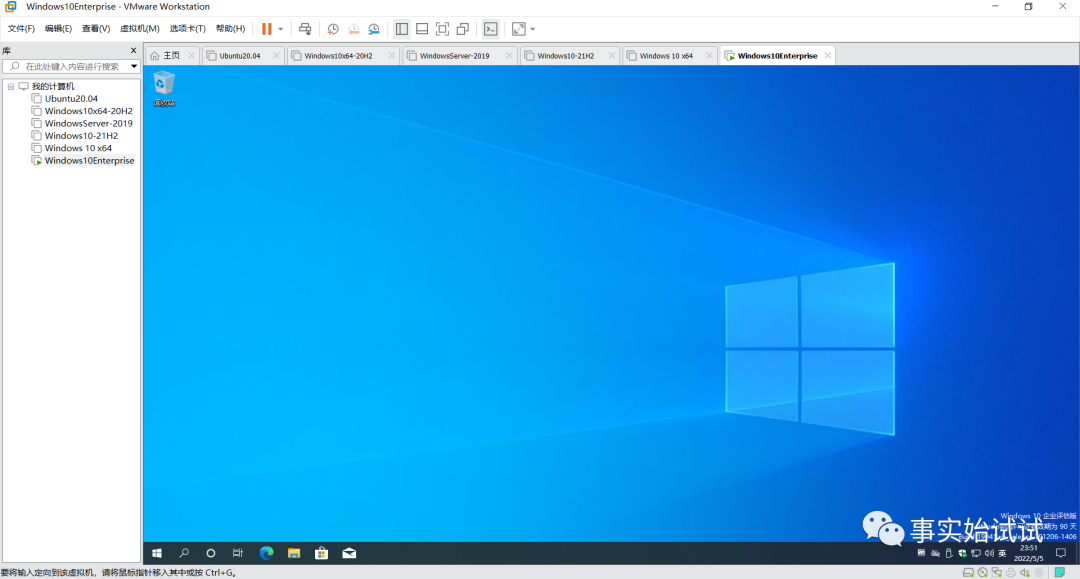Open Cortana in the guest taskbar
Viewport: 1080px width, 579px height.
pos(211,553)
